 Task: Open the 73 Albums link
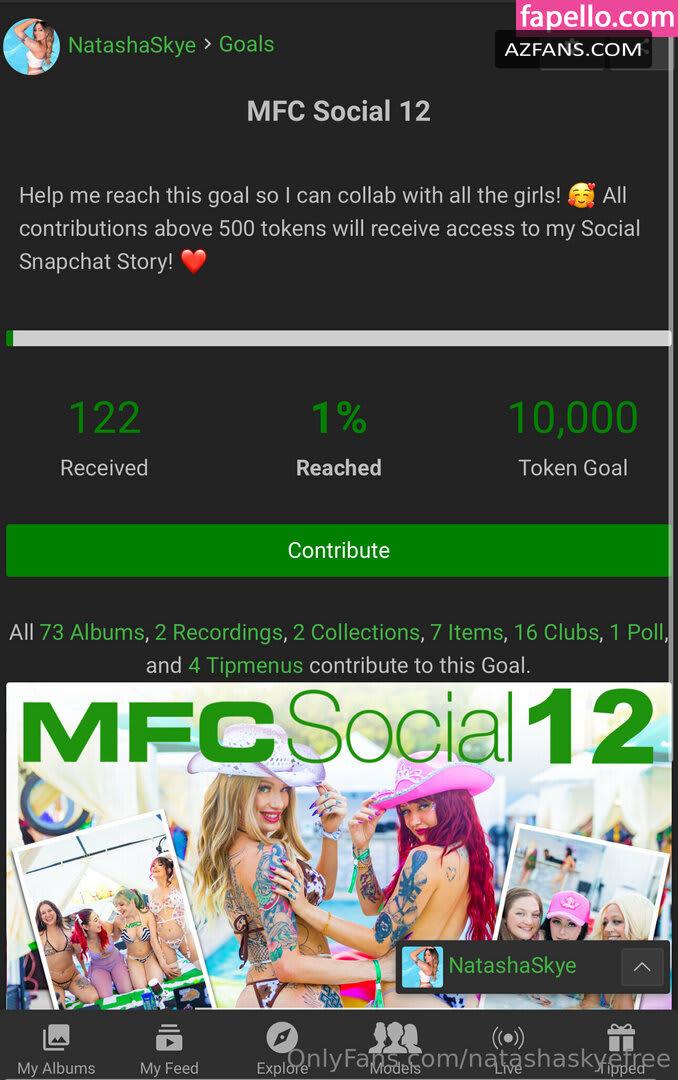tap(92, 632)
